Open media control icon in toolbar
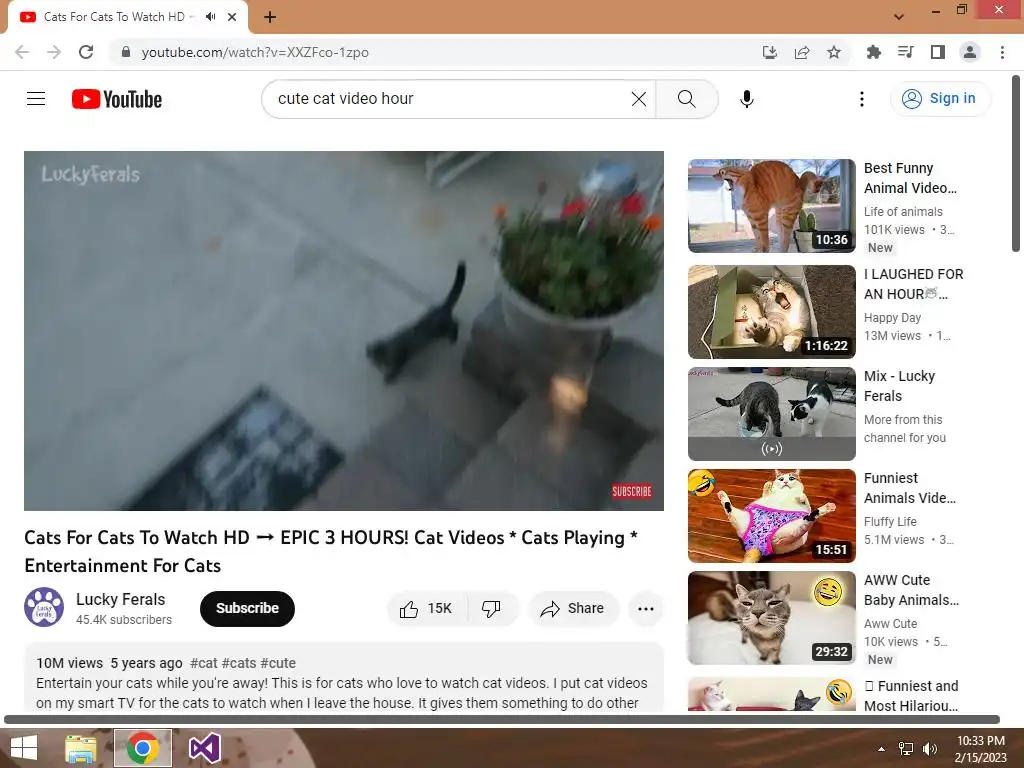Viewport: 1024px width, 768px height. (905, 52)
